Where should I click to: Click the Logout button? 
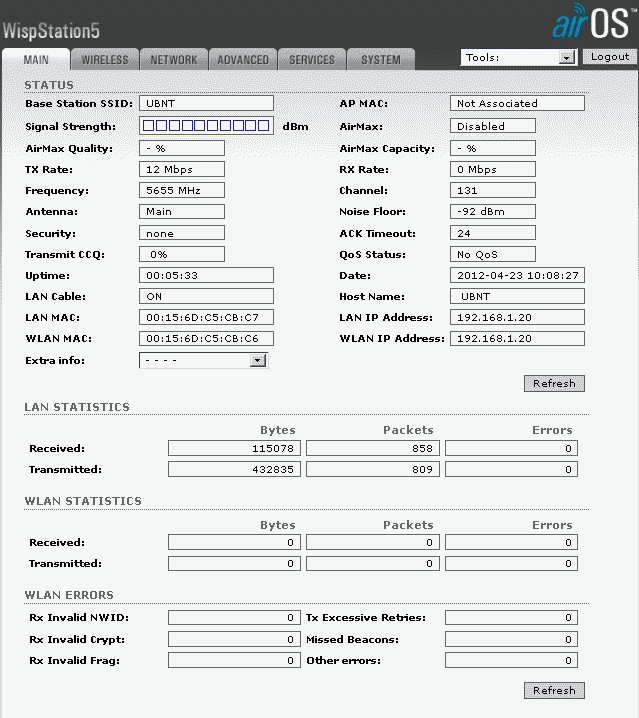point(610,57)
